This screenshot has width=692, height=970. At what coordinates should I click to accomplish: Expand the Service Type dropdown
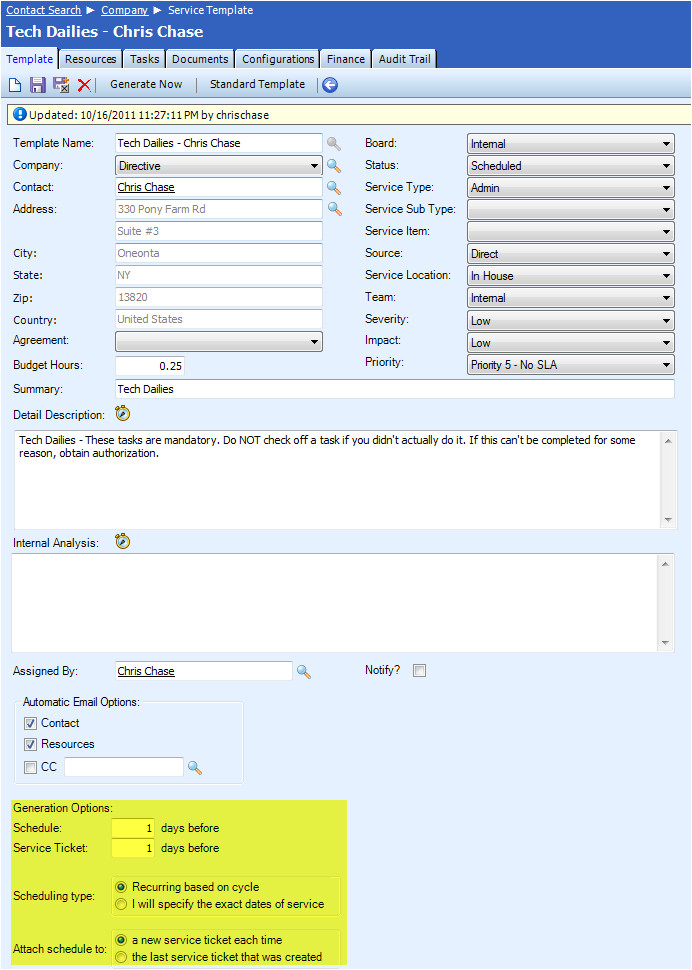coord(570,188)
